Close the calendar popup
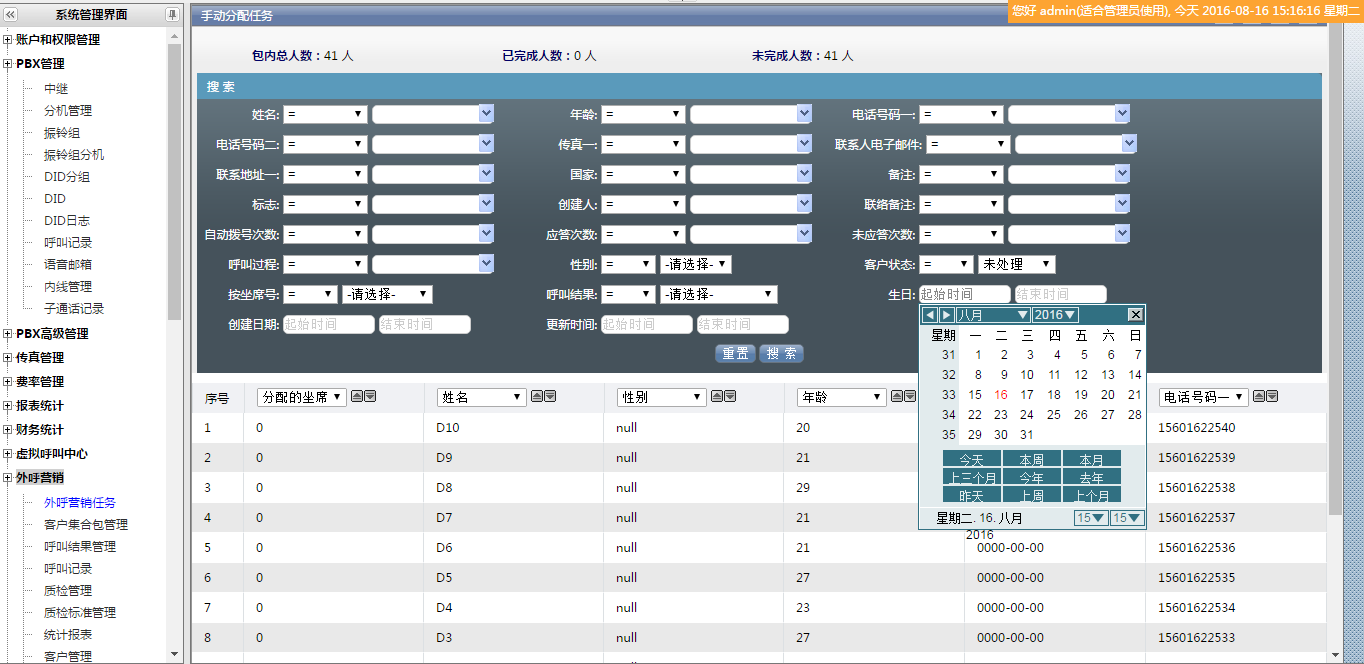The height and width of the screenshot is (664, 1364). click(x=1135, y=315)
